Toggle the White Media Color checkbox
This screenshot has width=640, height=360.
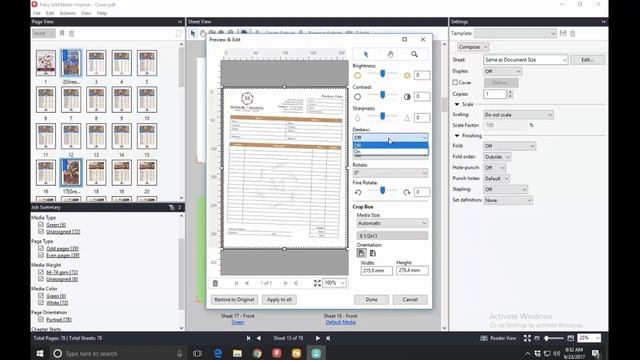tap(41, 302)
